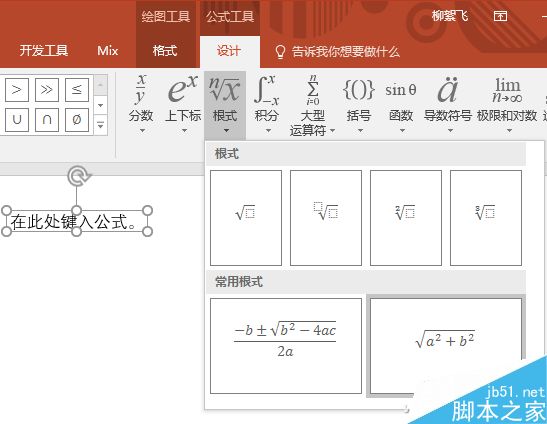Open the 分数 fraction gallery
This screenshot has height=424, width=547.
pos(141,104)
